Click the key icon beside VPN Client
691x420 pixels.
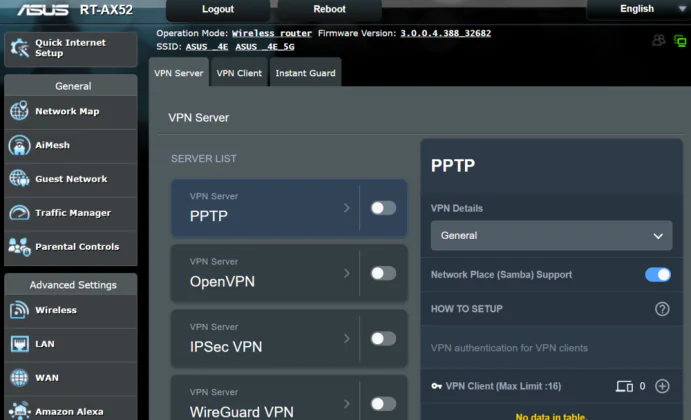[436, 386]
